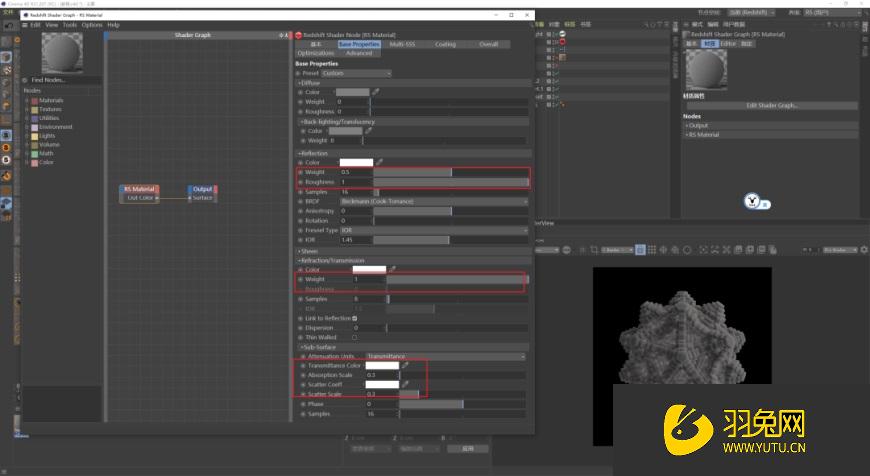The height and width of the screenshot is (476, 870).
Task: Switch to the Multi-SSS tab
Action: coord(402,44)
